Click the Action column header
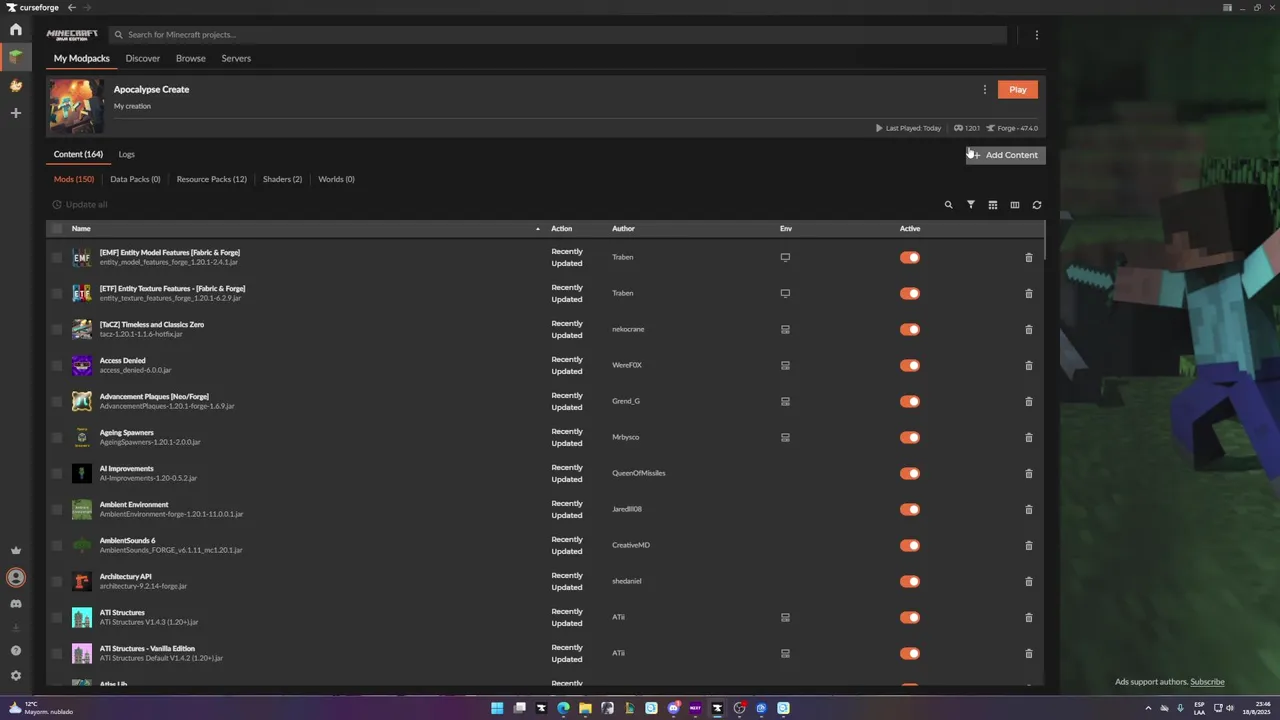1280x720 pixels. tap(562, 228)
